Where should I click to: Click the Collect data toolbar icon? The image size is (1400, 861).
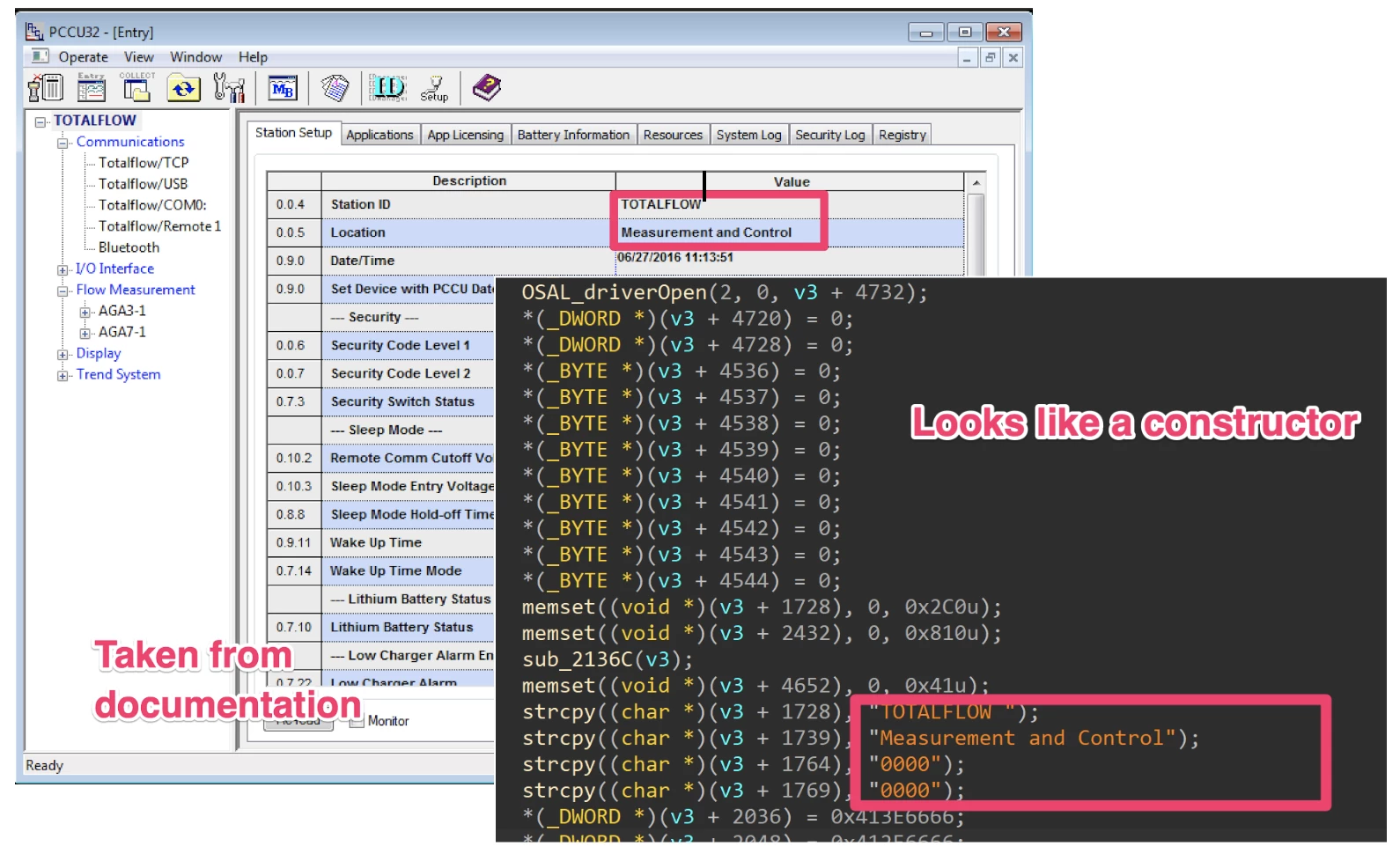click(136, 88)
